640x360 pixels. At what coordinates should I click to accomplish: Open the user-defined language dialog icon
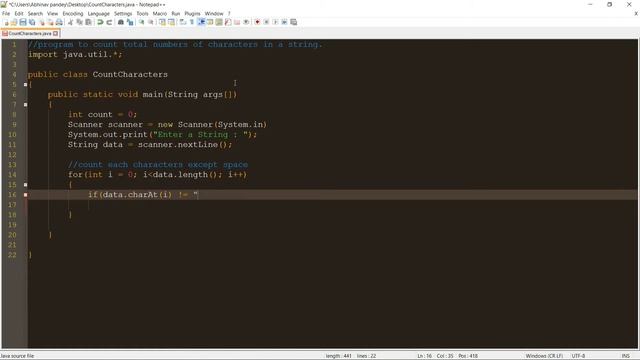210,22
